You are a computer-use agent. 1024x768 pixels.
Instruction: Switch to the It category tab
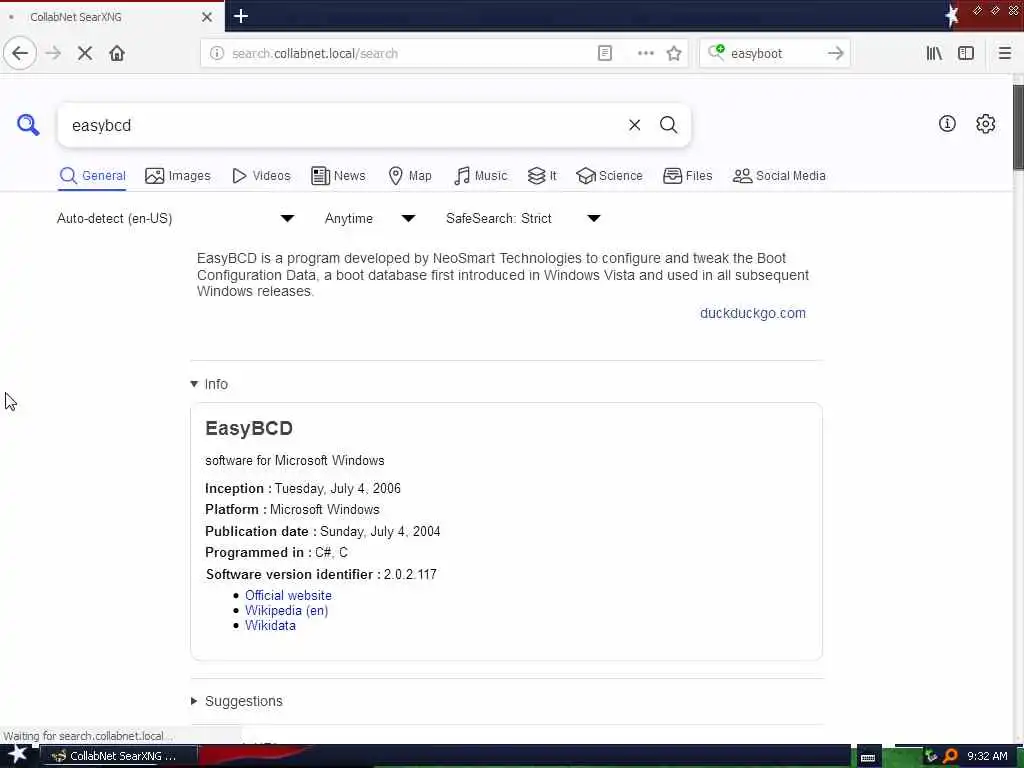[x=542, y=176]
